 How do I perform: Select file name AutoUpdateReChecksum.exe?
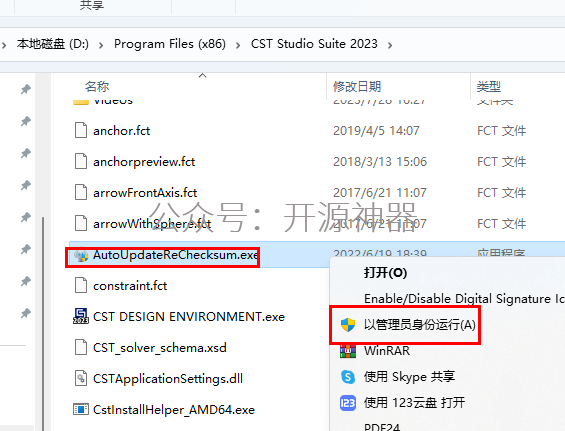tap(175, 255)
